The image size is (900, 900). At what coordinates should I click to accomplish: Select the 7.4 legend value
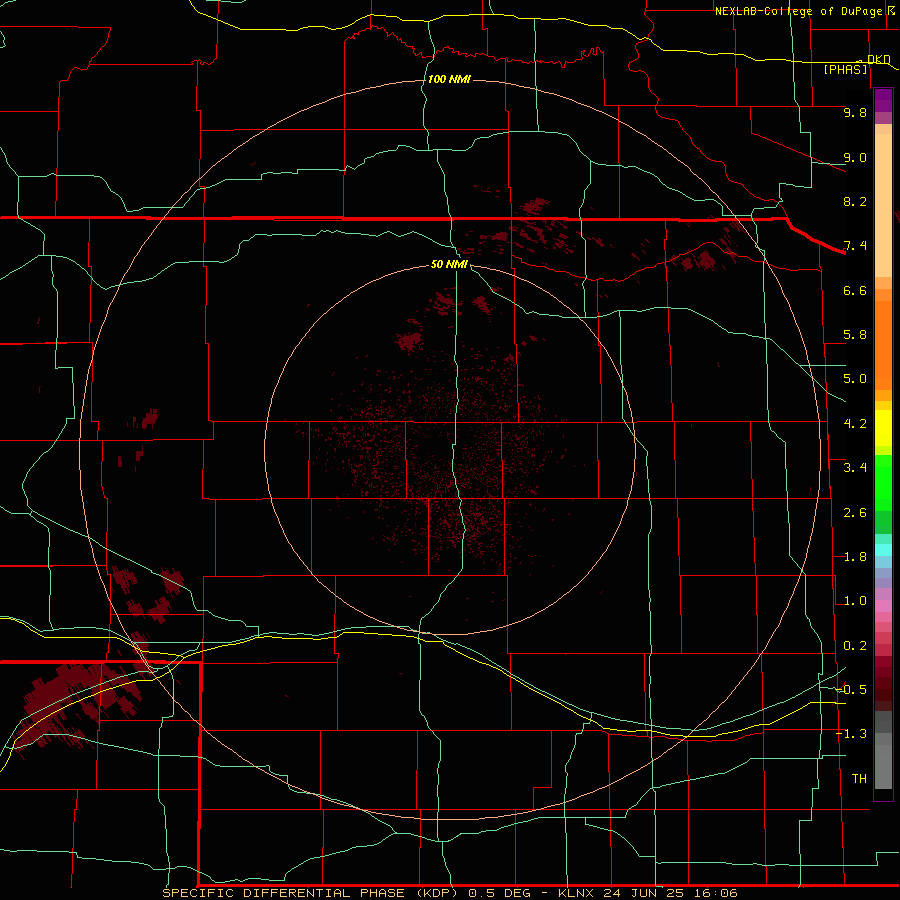[x=855, y=246]
